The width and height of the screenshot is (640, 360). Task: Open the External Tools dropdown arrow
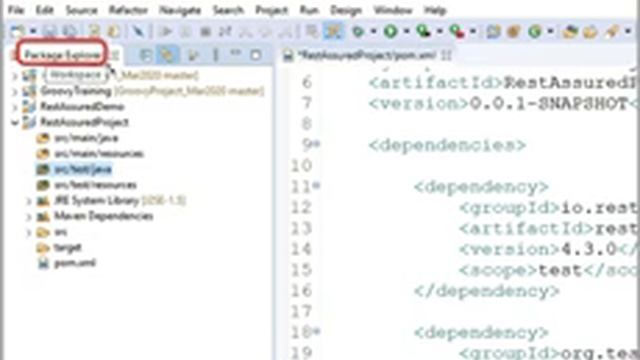[x=473, y=31]
